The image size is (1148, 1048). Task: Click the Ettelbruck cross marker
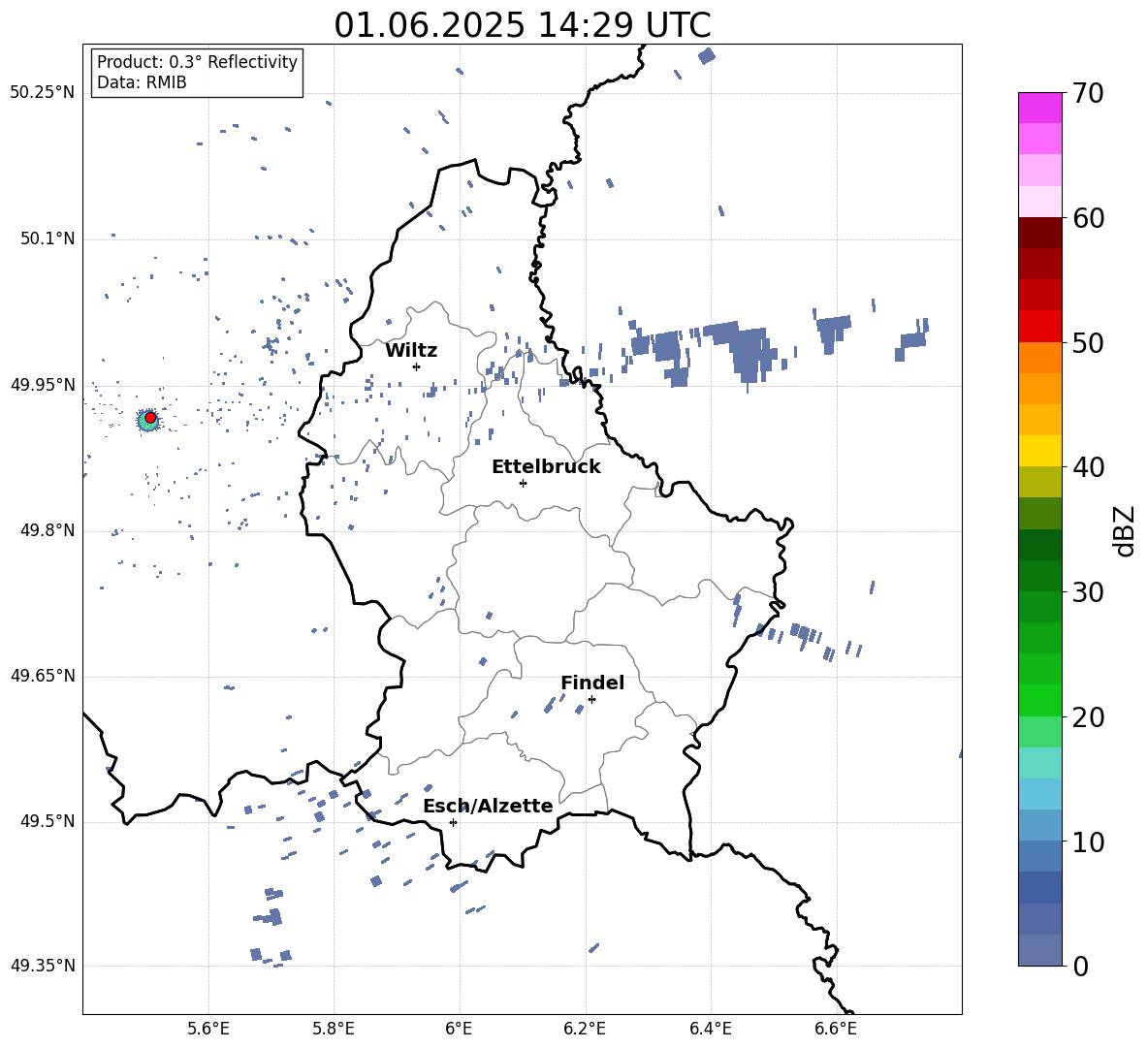[523, 483]
